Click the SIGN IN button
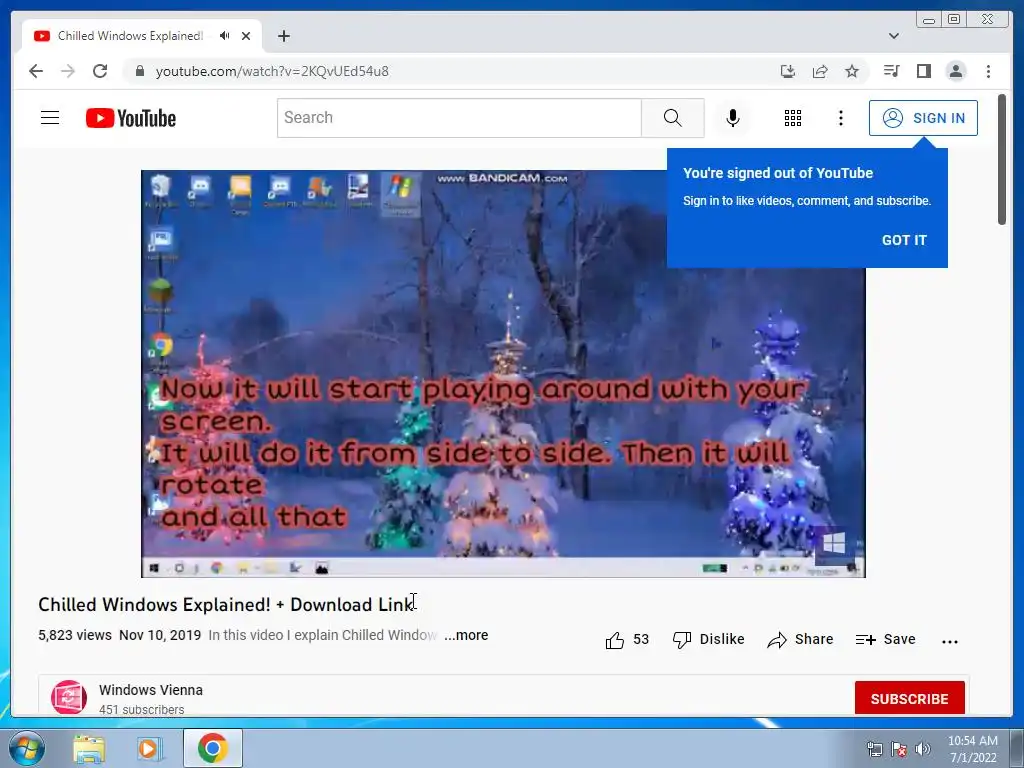The width and height of the screenshot is (1024, 768). 923,118
